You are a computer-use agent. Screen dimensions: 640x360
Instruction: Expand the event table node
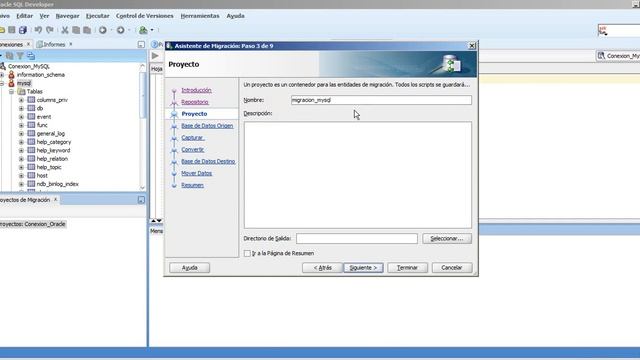[x=21, y=117]
